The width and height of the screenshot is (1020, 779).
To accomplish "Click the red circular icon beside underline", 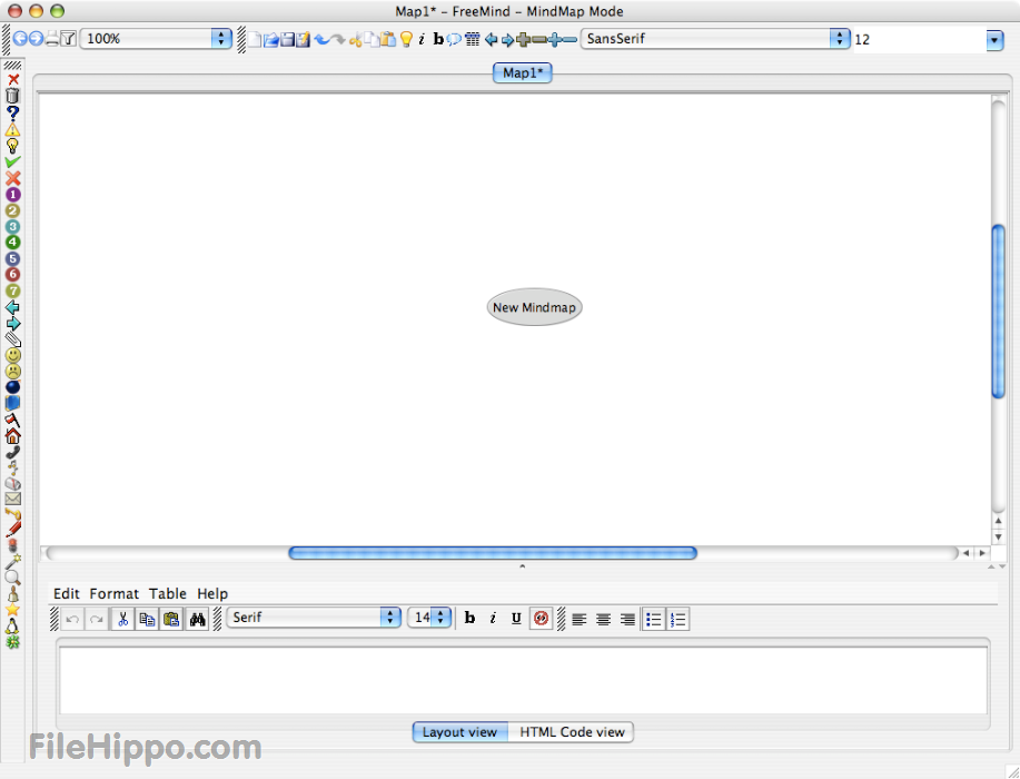I will click(x=541, y=618).
